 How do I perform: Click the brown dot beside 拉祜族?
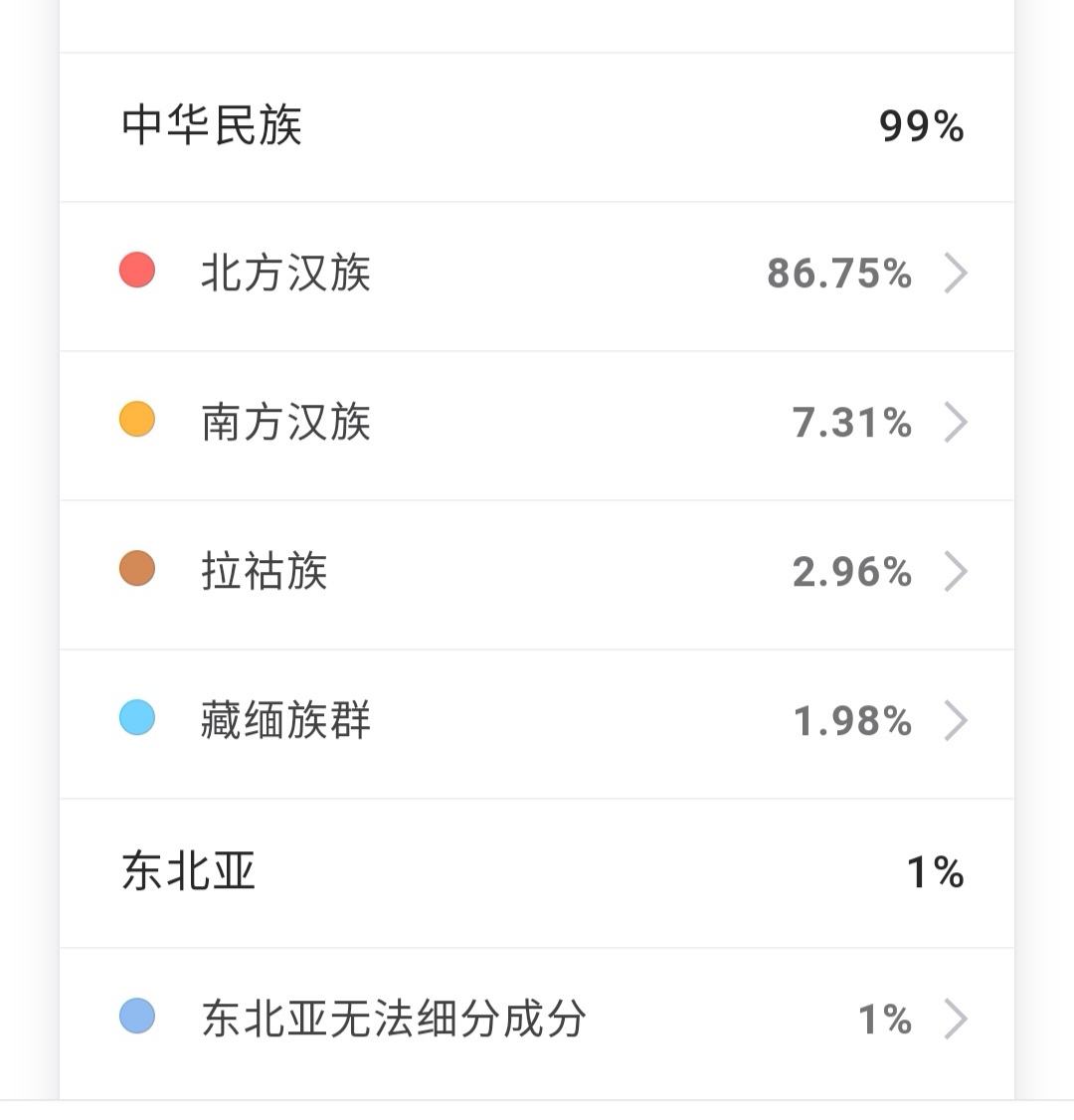coord(137,569)
